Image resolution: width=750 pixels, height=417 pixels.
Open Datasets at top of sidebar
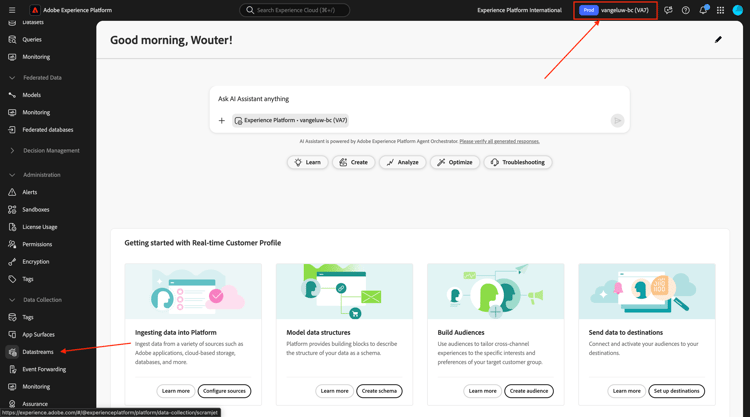(33, 22)
